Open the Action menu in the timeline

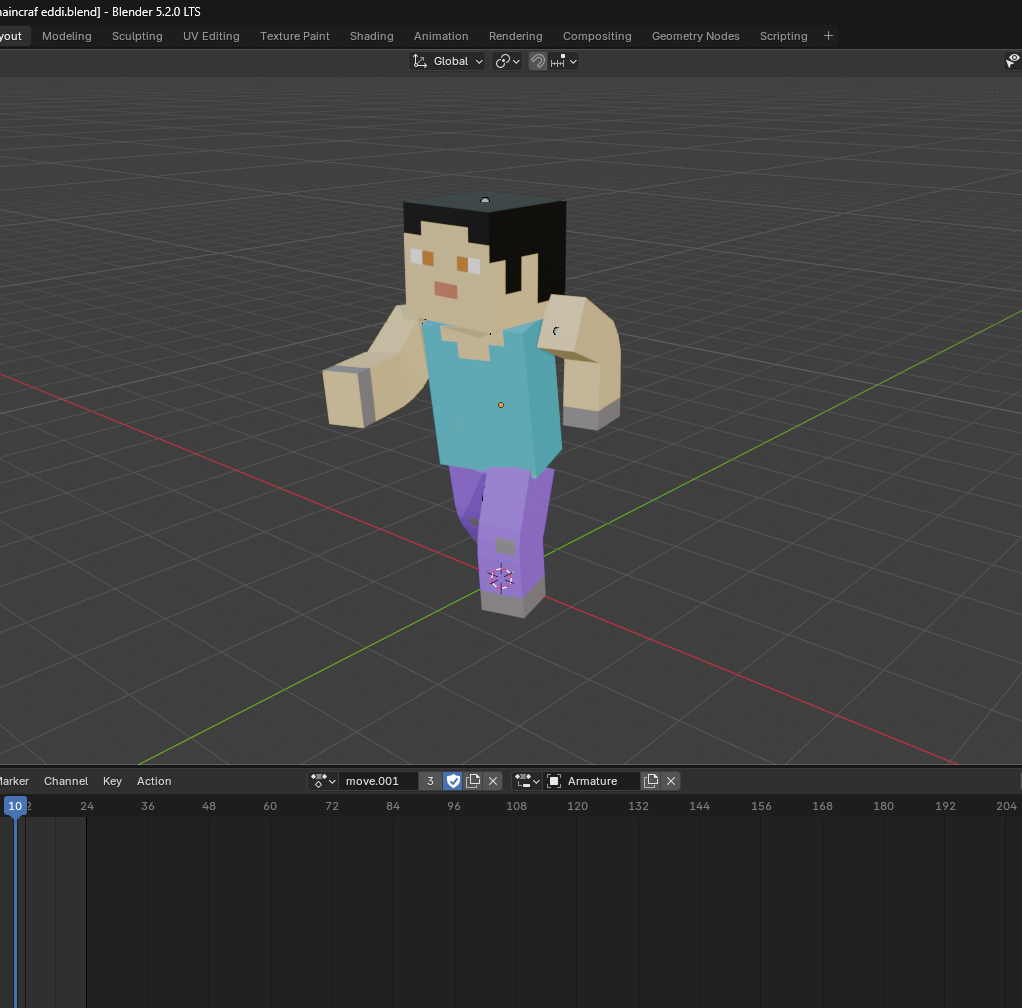(x=154, y=781)
